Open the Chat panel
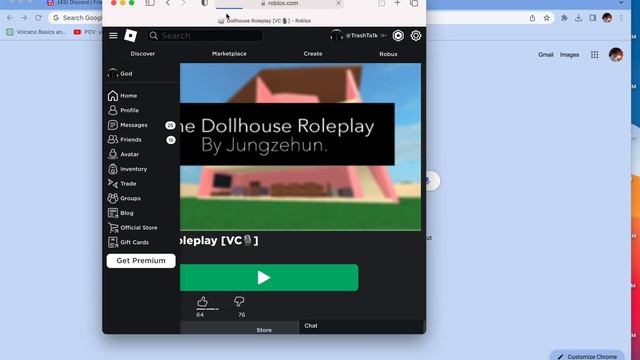640x360 pixels. [x=311, y=326]
